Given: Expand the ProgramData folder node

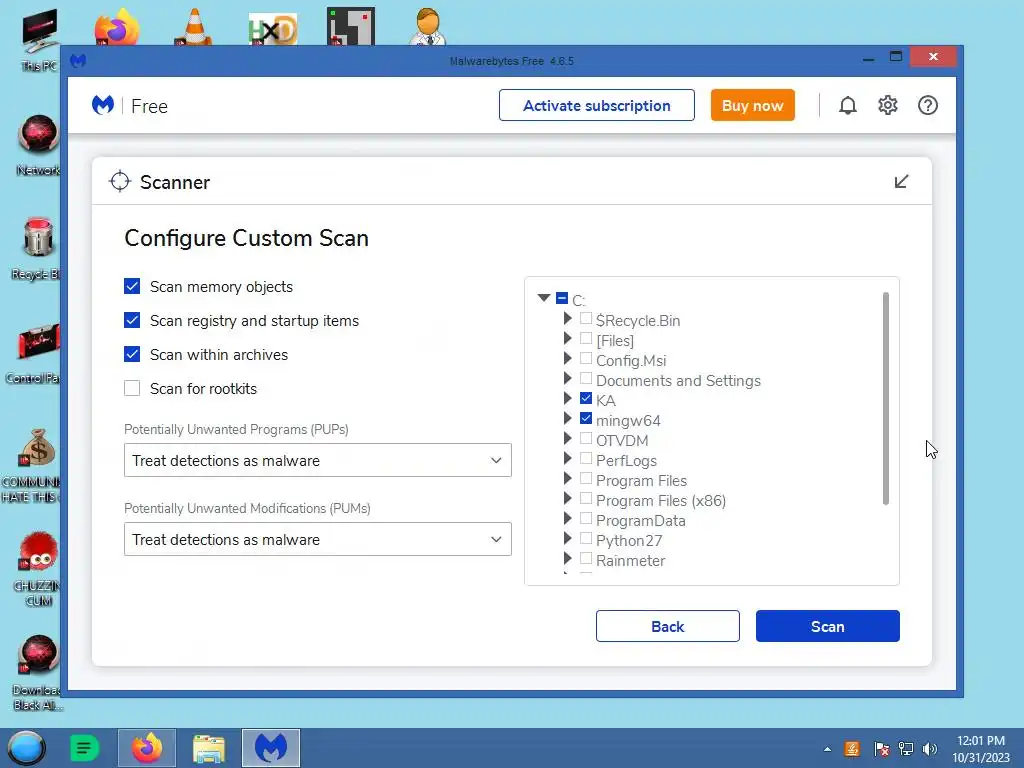Looking at the screenshot, I should coord(568,519).
